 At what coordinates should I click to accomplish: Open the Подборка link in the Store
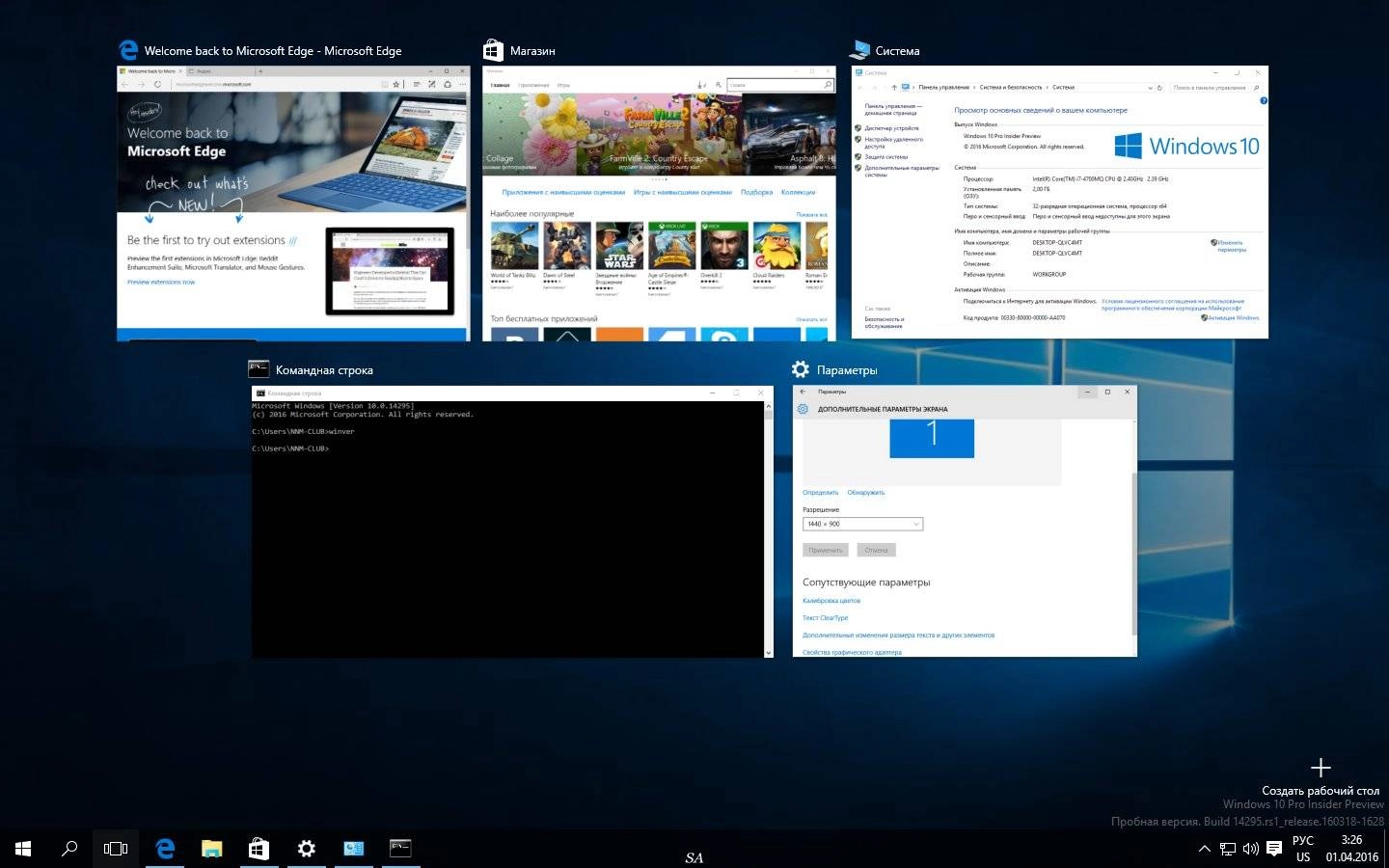757,192
